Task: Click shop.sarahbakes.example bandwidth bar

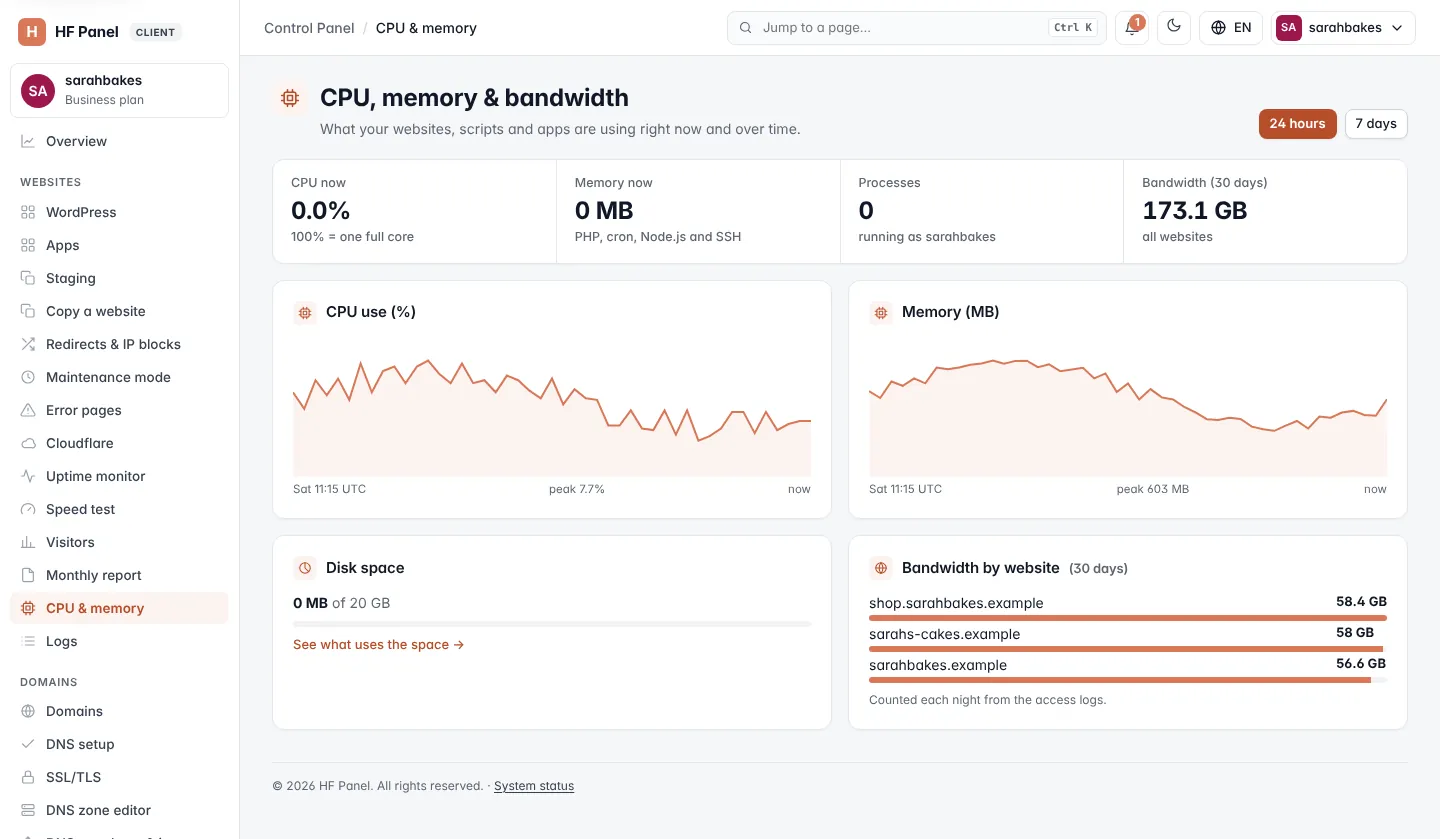Action: coord(1128,618)
